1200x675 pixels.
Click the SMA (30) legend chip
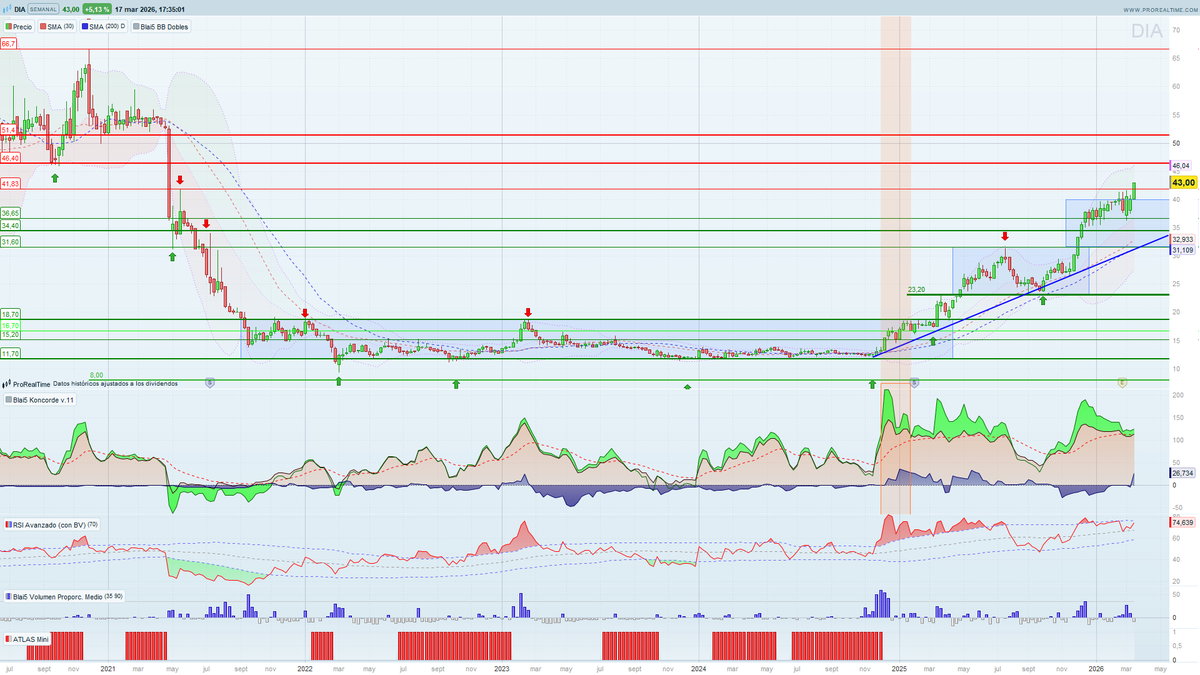[x=58, y=25]
